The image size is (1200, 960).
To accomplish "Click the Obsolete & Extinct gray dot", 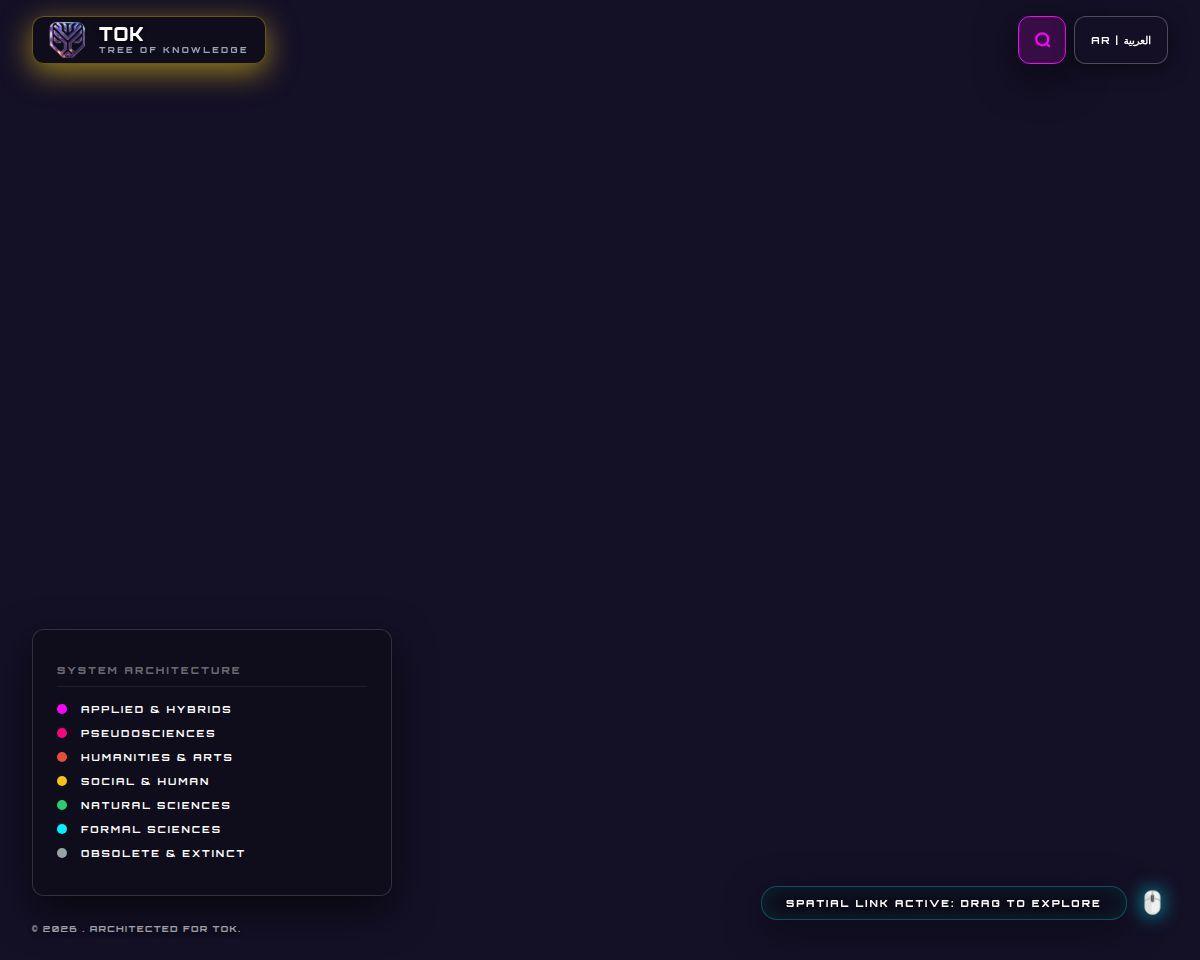I will 62,853.
